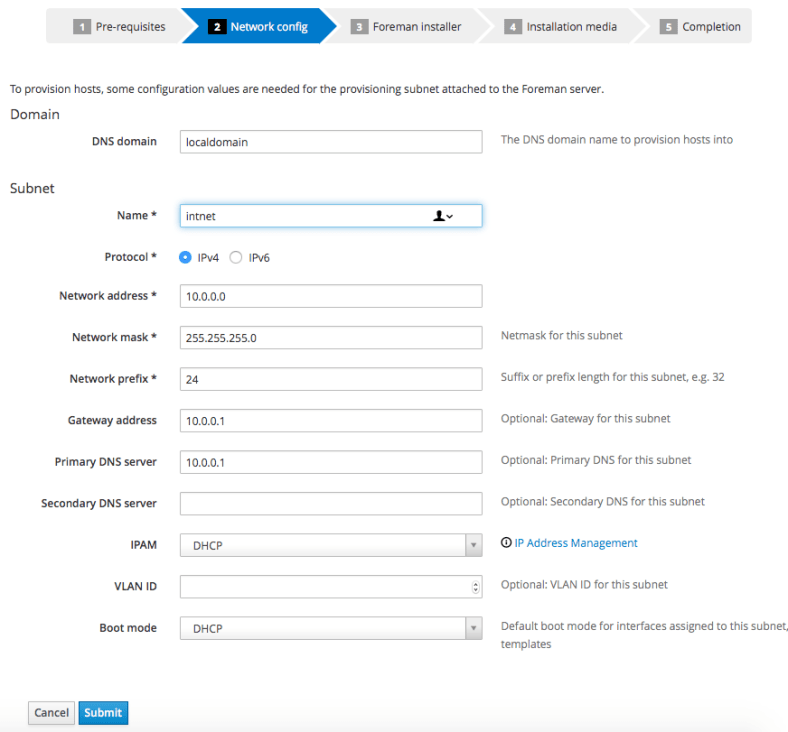This screenshot has height=732, width=788.
Task: Expand the Boot mode dropdown
Action: click(x=330, y=628)
